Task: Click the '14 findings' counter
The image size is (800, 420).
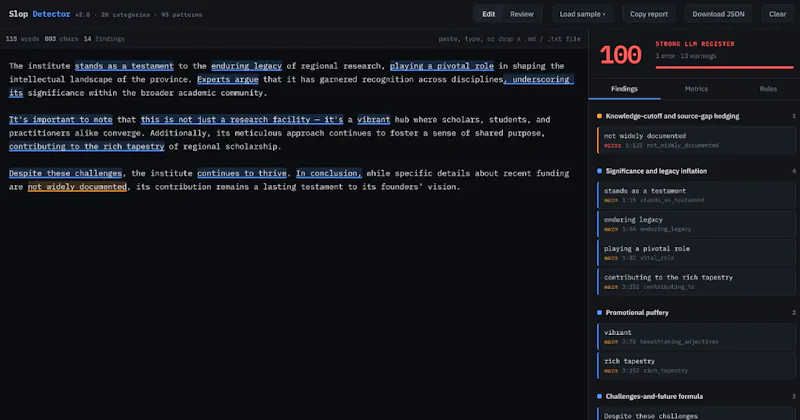Action: click(x=104, y=39)
